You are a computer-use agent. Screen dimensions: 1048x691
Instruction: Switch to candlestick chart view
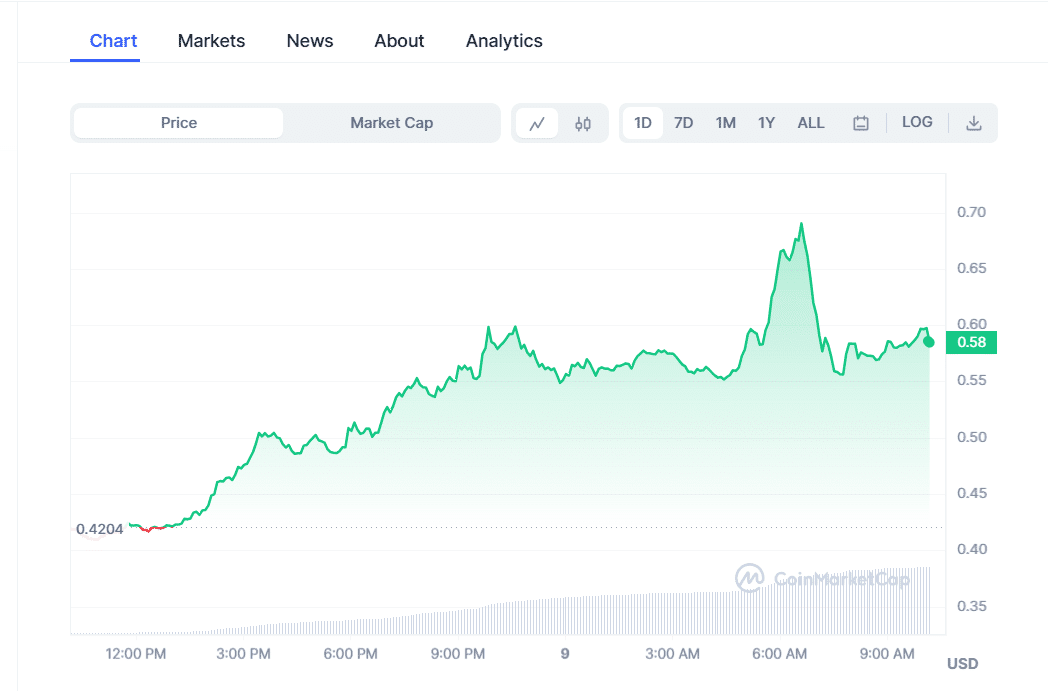(x=583, y=124)
